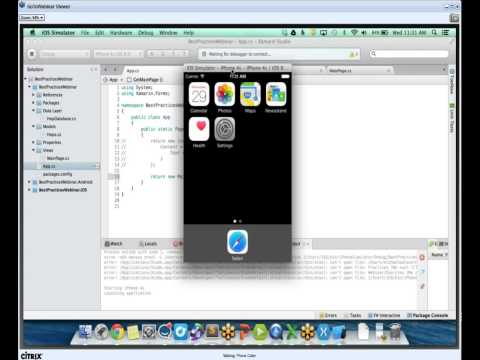
Task: Open the Trash in the Dock
Action: (395, 332)
